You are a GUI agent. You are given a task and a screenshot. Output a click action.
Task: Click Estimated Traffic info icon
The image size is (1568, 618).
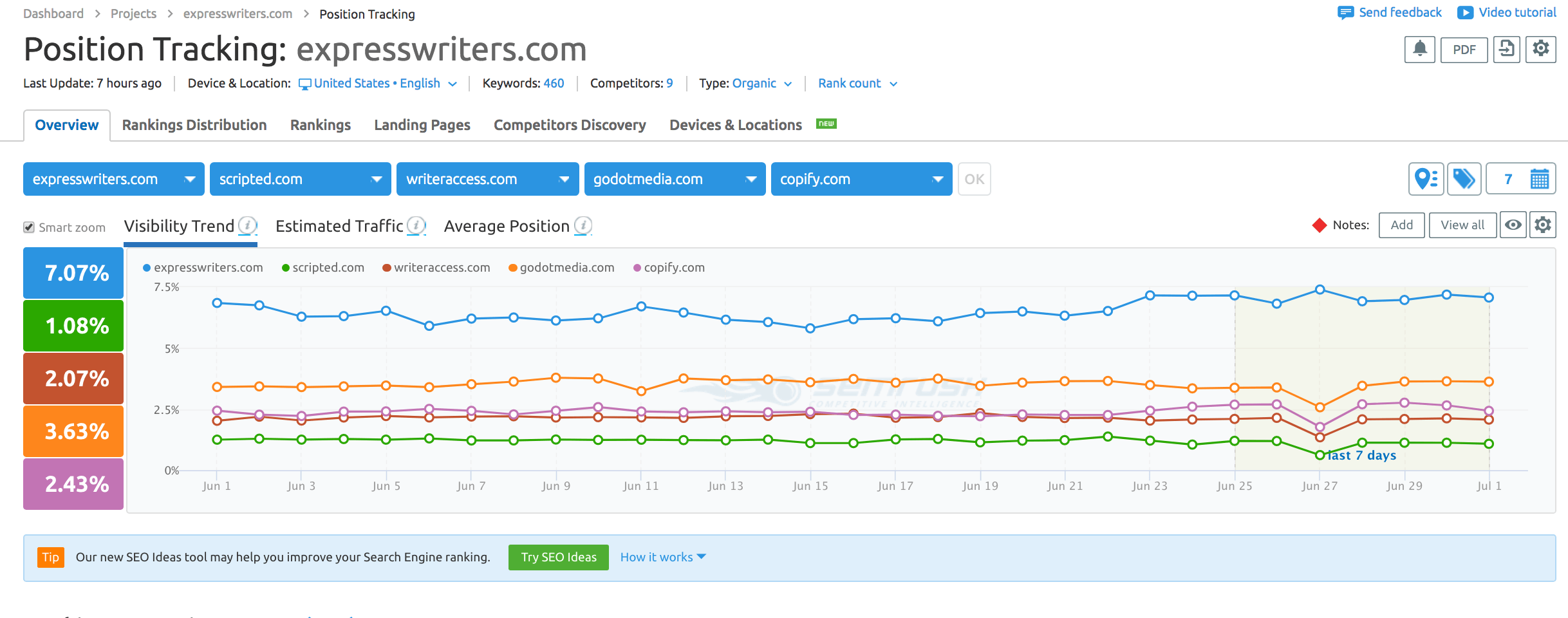coord(416,225)
